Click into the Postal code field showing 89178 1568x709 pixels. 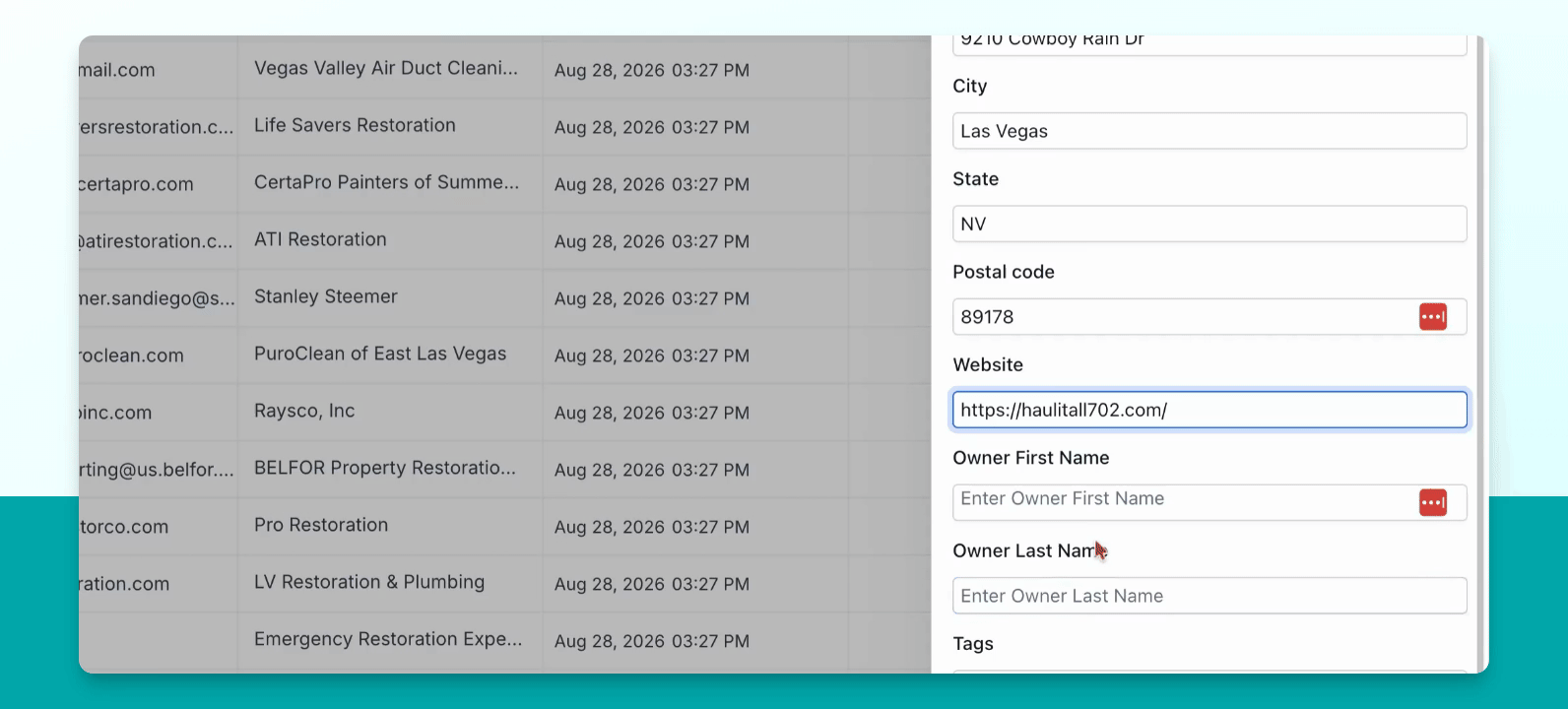(x=1209, y=317)
